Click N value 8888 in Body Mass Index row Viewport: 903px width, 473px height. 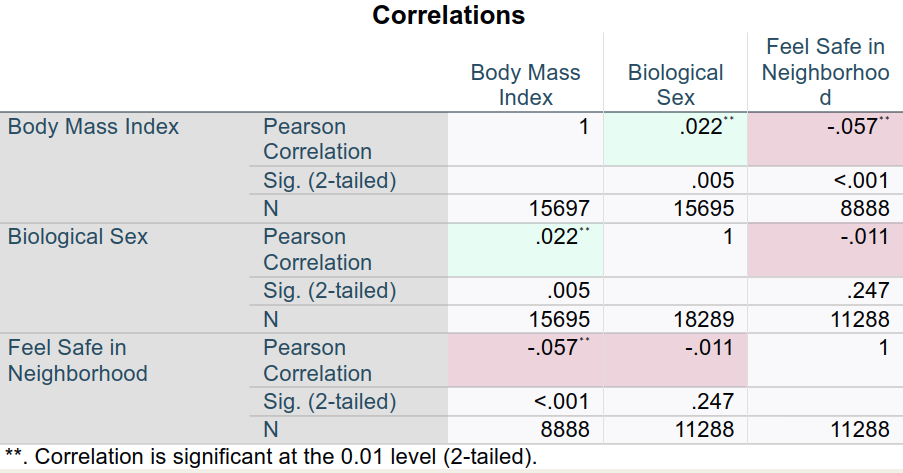click(x=859, y=209)
